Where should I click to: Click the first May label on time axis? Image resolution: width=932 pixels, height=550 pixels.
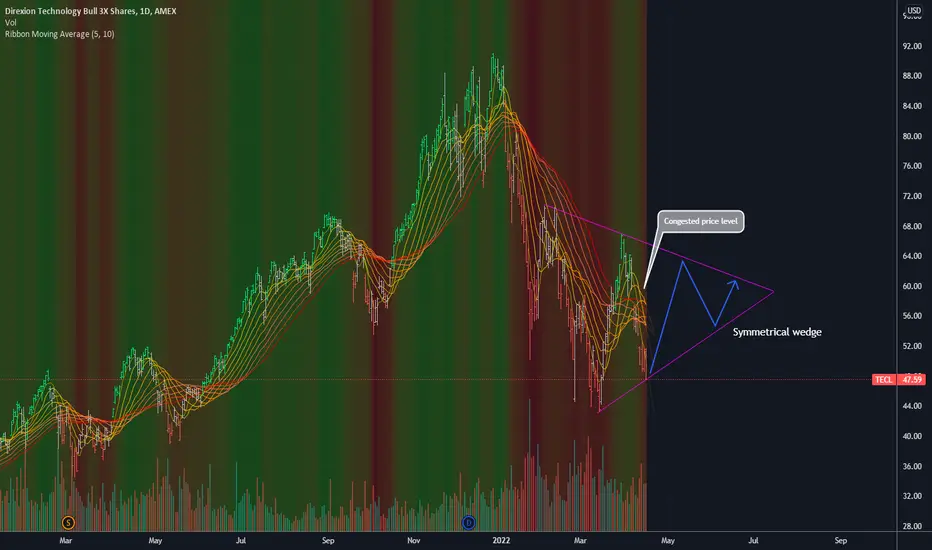[x=155, y=540]
